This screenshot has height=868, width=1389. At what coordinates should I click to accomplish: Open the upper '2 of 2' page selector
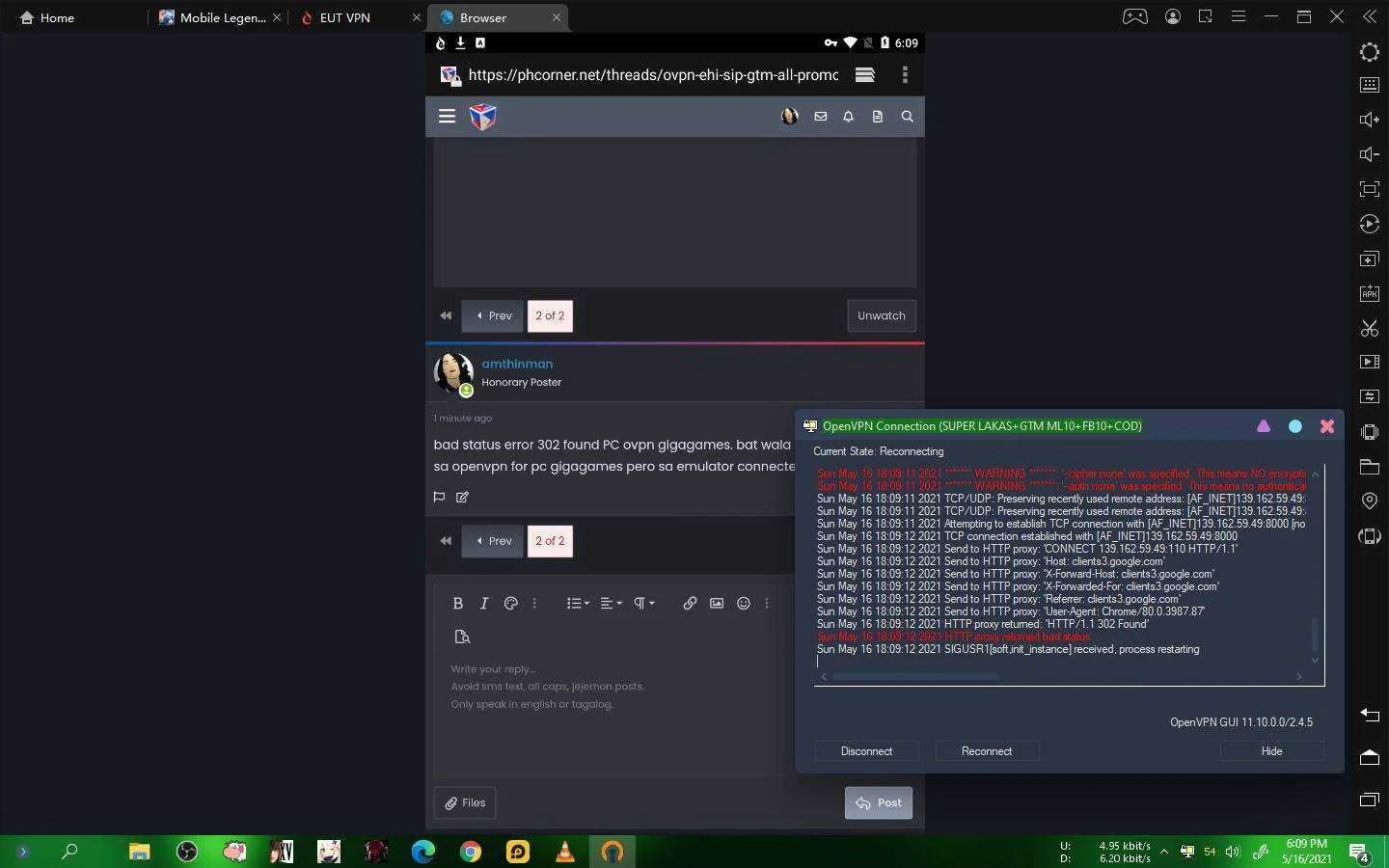click(x=550, y=315)
